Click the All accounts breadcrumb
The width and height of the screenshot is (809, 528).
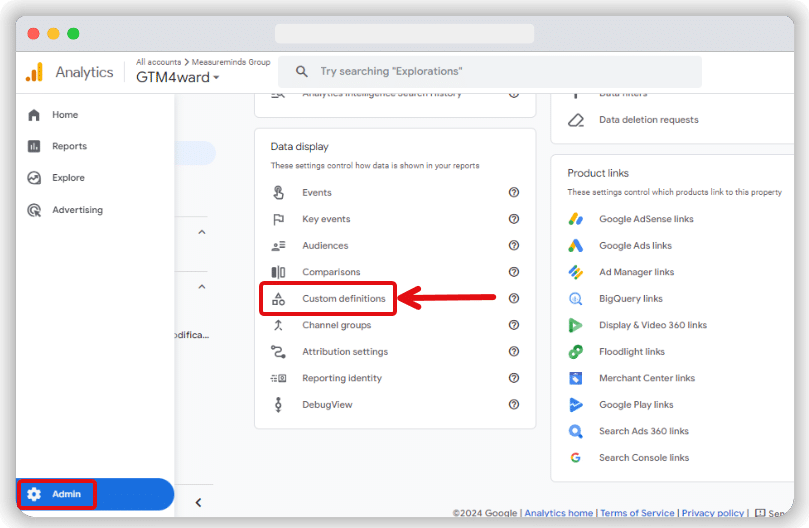(158, 62)
